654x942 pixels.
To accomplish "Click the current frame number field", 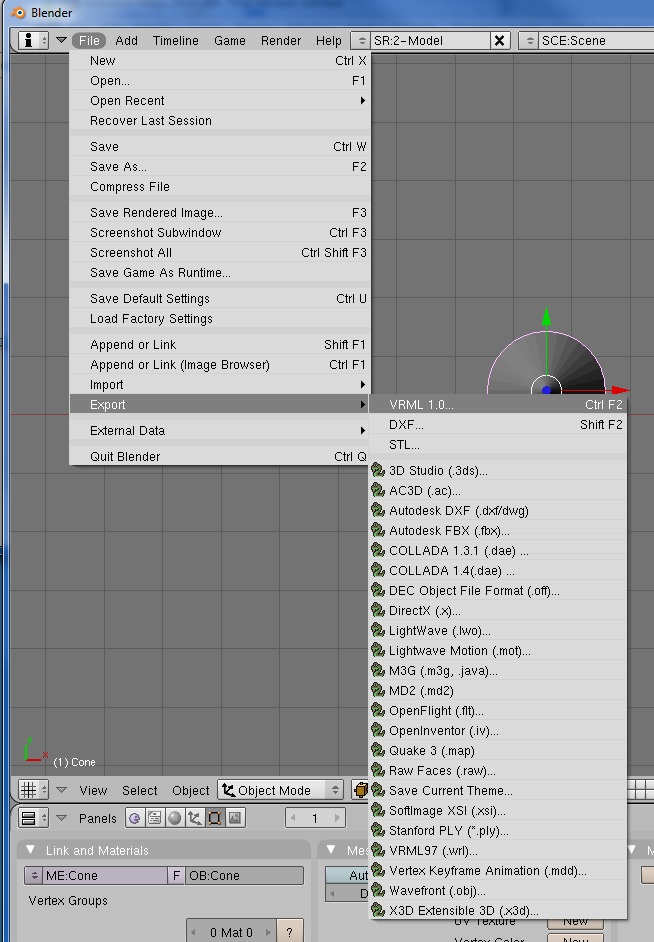I will pyautogui.click(x=314, y=818).
